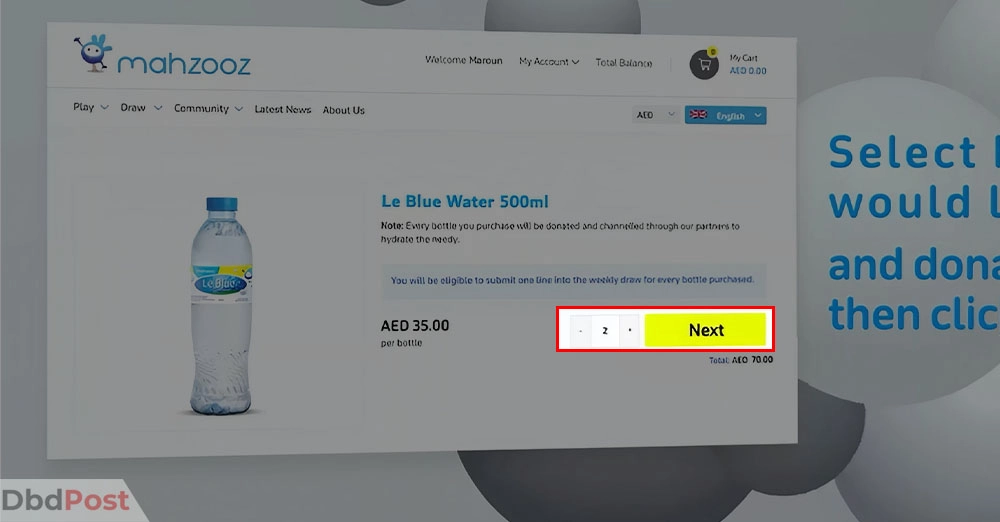Open the English language dropdown
1000x522 pixels.
coord(726,116)
